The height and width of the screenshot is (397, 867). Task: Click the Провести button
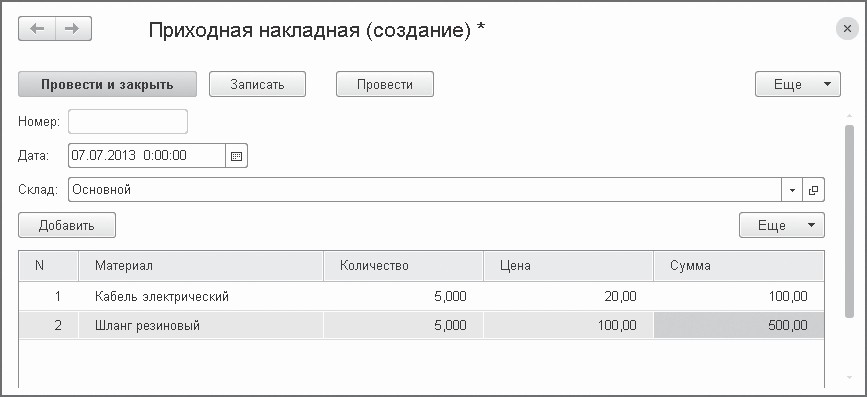385,85
